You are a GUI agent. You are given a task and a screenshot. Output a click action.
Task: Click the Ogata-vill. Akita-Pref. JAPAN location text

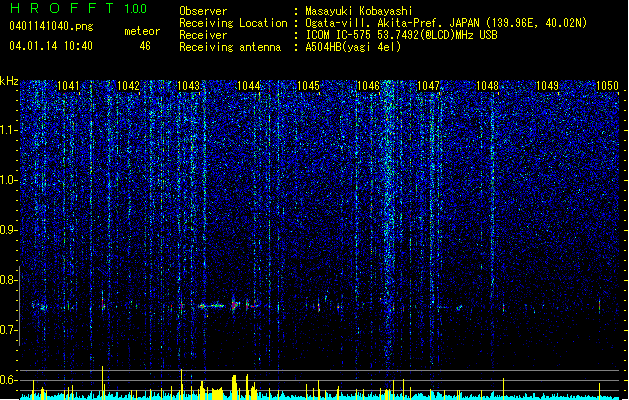(x=446, y=23)
